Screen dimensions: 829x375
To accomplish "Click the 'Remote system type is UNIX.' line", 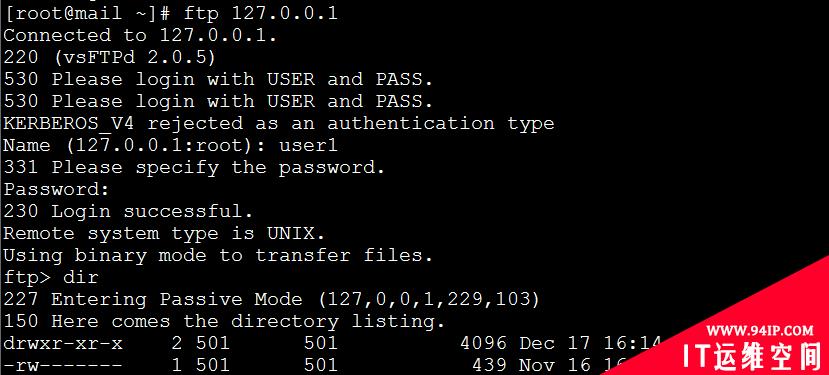I will click(164, 233).
